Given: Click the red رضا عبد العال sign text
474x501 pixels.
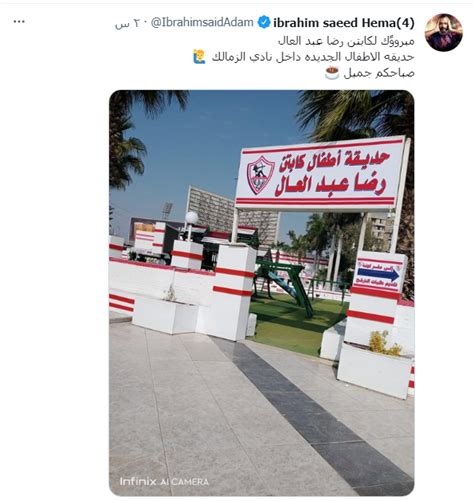Looking at the screenshot, I should click(x=330, y=184).
